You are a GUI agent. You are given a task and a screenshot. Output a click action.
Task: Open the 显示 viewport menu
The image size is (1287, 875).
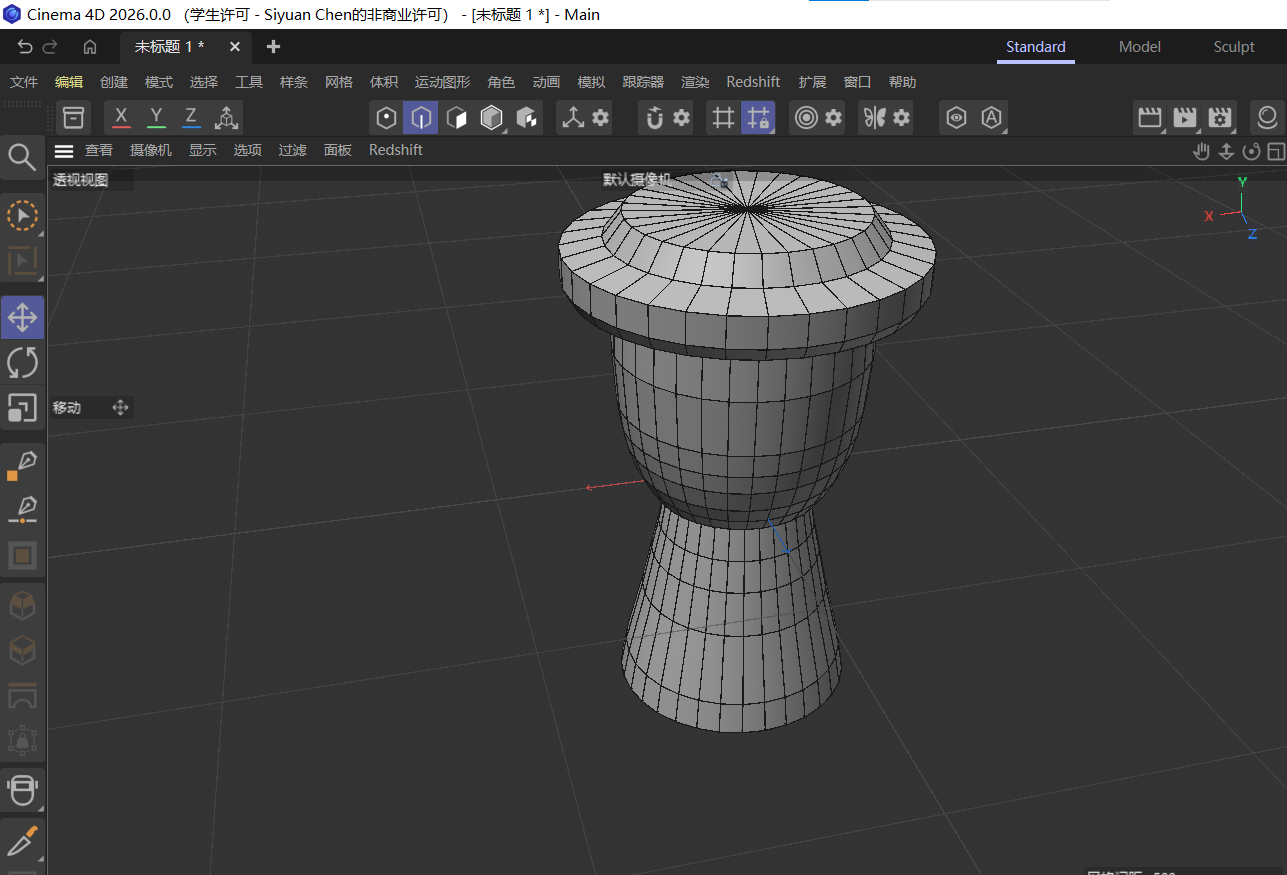(202, 150)
